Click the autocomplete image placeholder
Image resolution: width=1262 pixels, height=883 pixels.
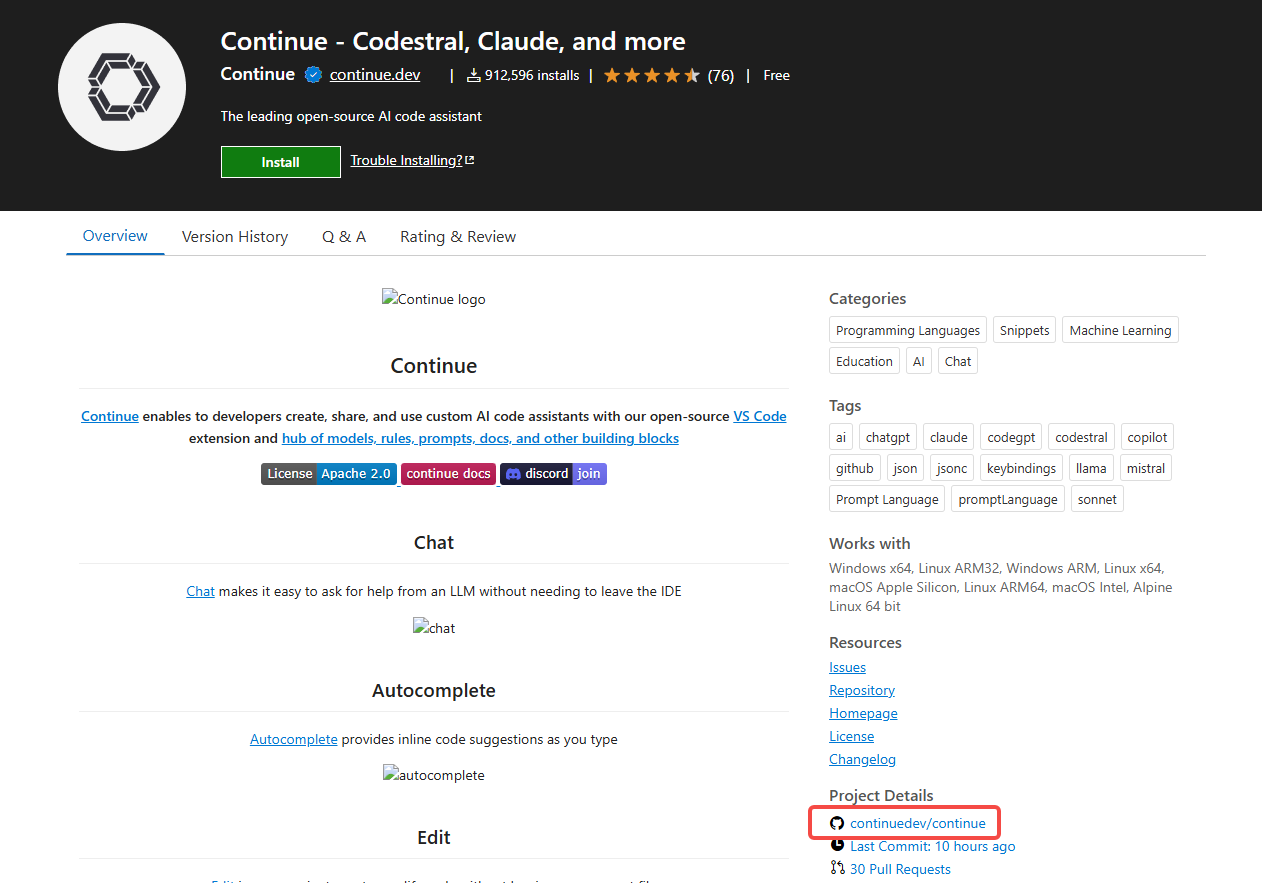(x=434, y=775)
